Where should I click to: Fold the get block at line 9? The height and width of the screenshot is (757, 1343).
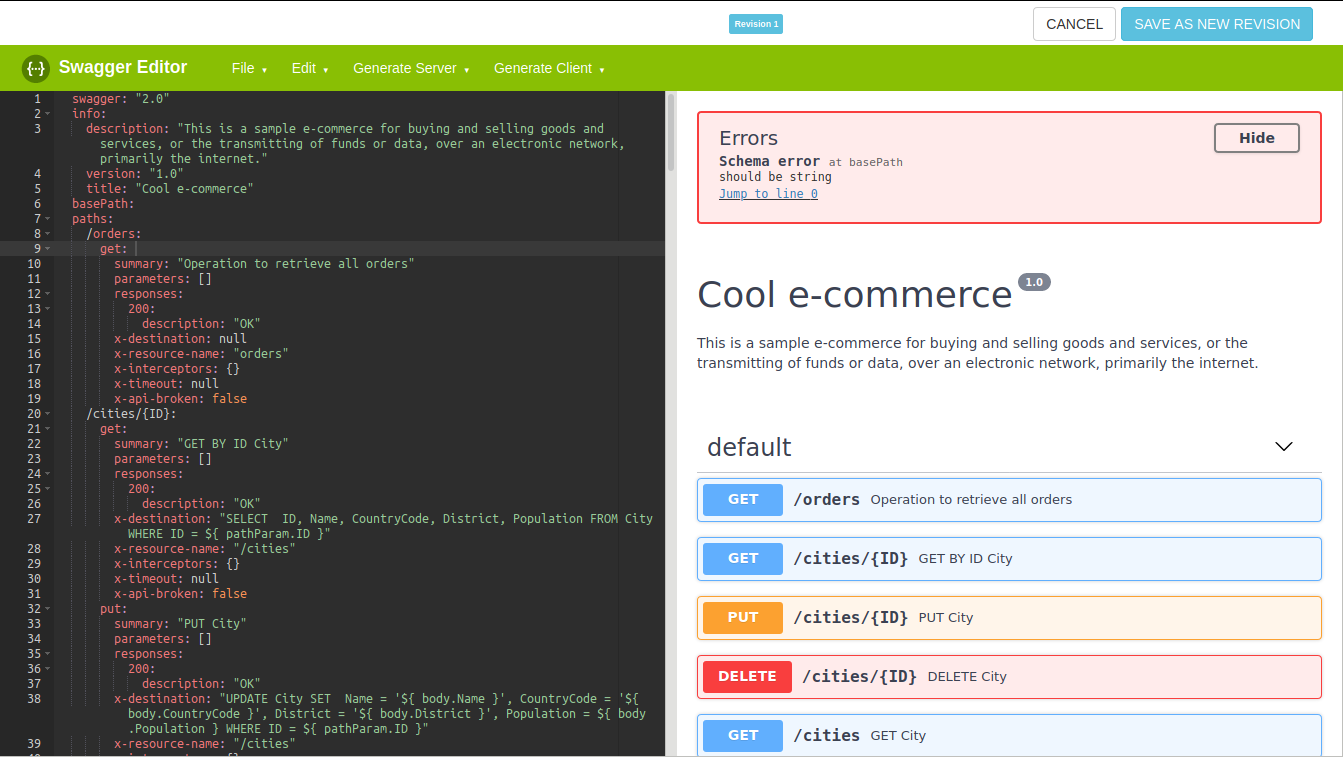pos(48,248)
